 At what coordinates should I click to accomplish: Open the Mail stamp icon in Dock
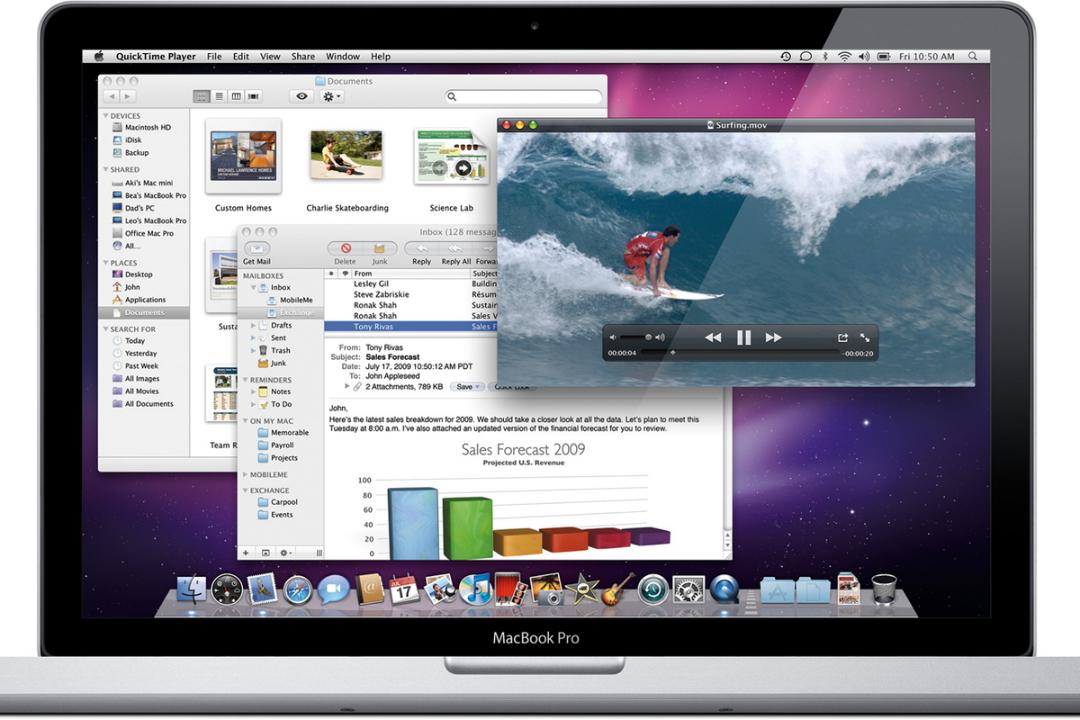pyautogui.click(x=262, y=589)
